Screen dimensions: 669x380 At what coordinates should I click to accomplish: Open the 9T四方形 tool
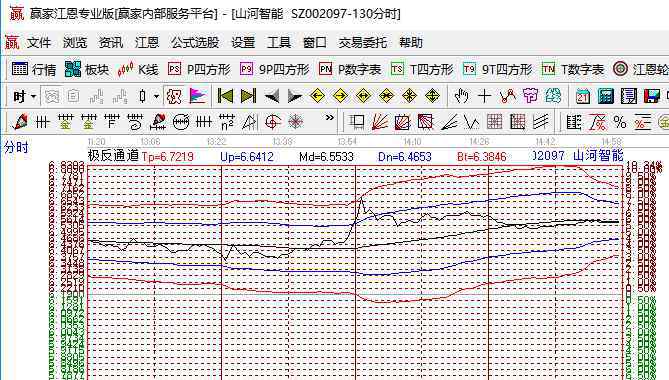click(497, 69)
